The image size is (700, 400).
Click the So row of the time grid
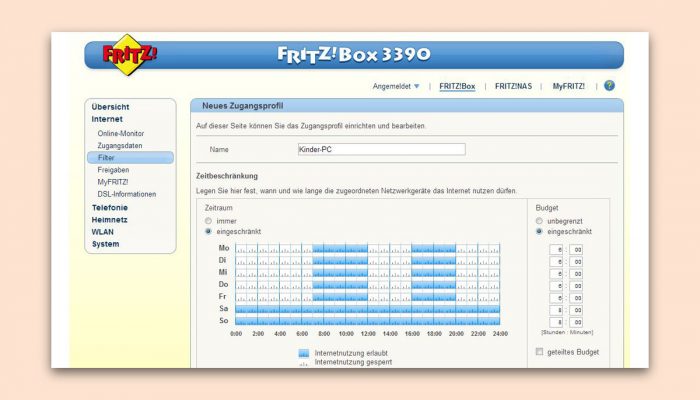[x=367, y=321]
